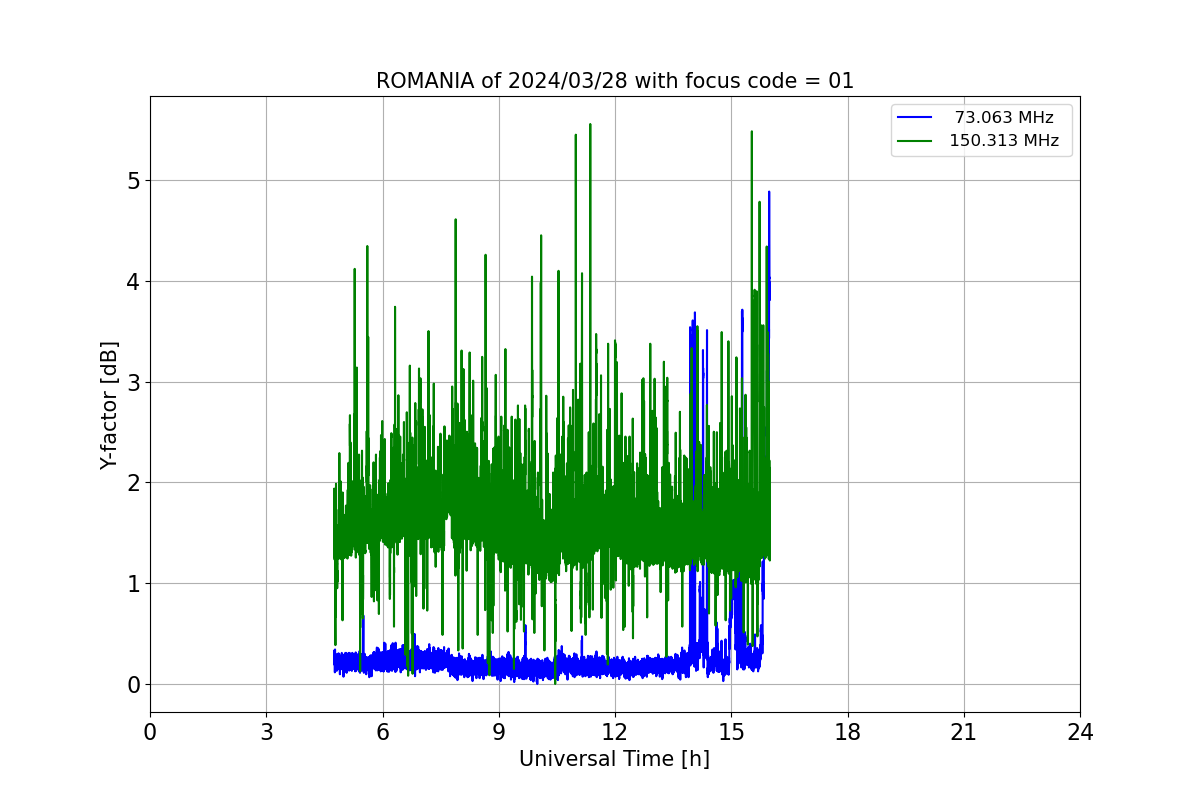
Task: Select the '73.063 MHz' legend label
Action: 1004,118
